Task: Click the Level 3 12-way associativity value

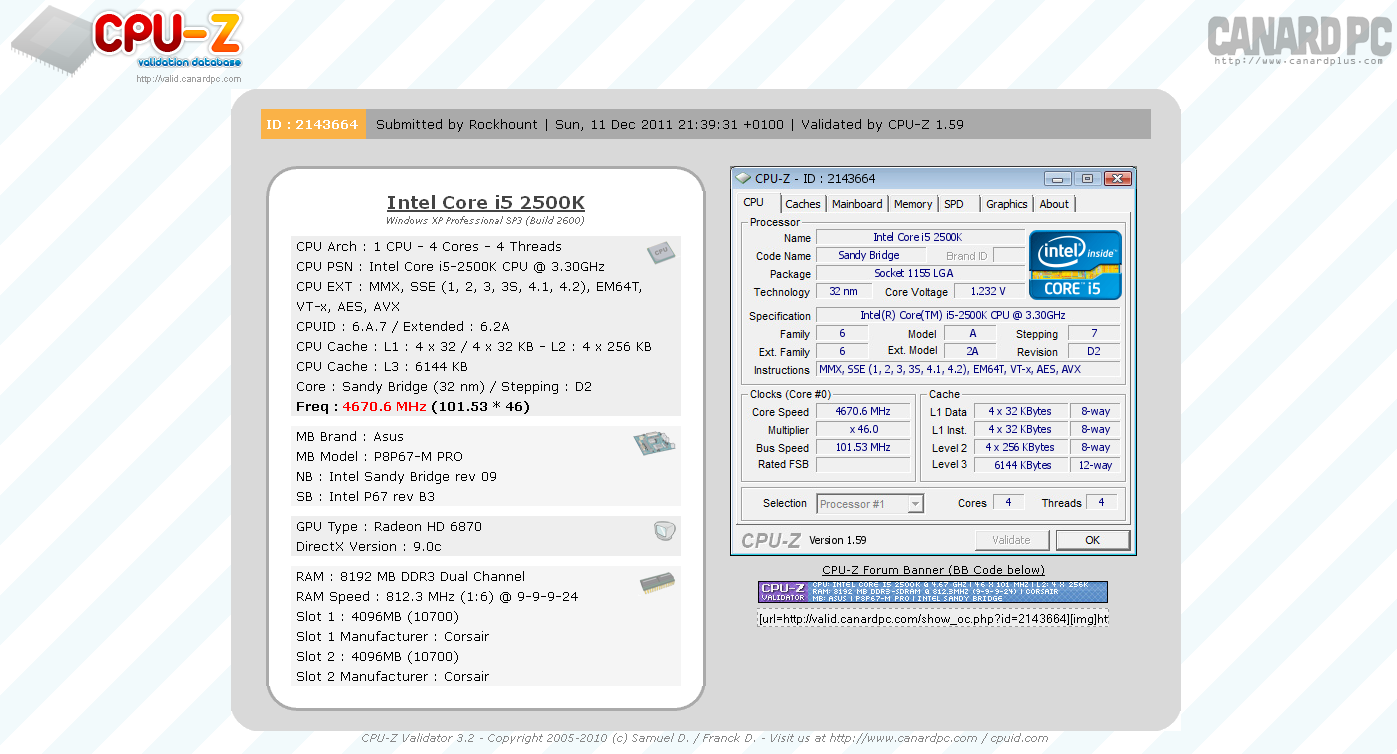Action: (1095, 466)
